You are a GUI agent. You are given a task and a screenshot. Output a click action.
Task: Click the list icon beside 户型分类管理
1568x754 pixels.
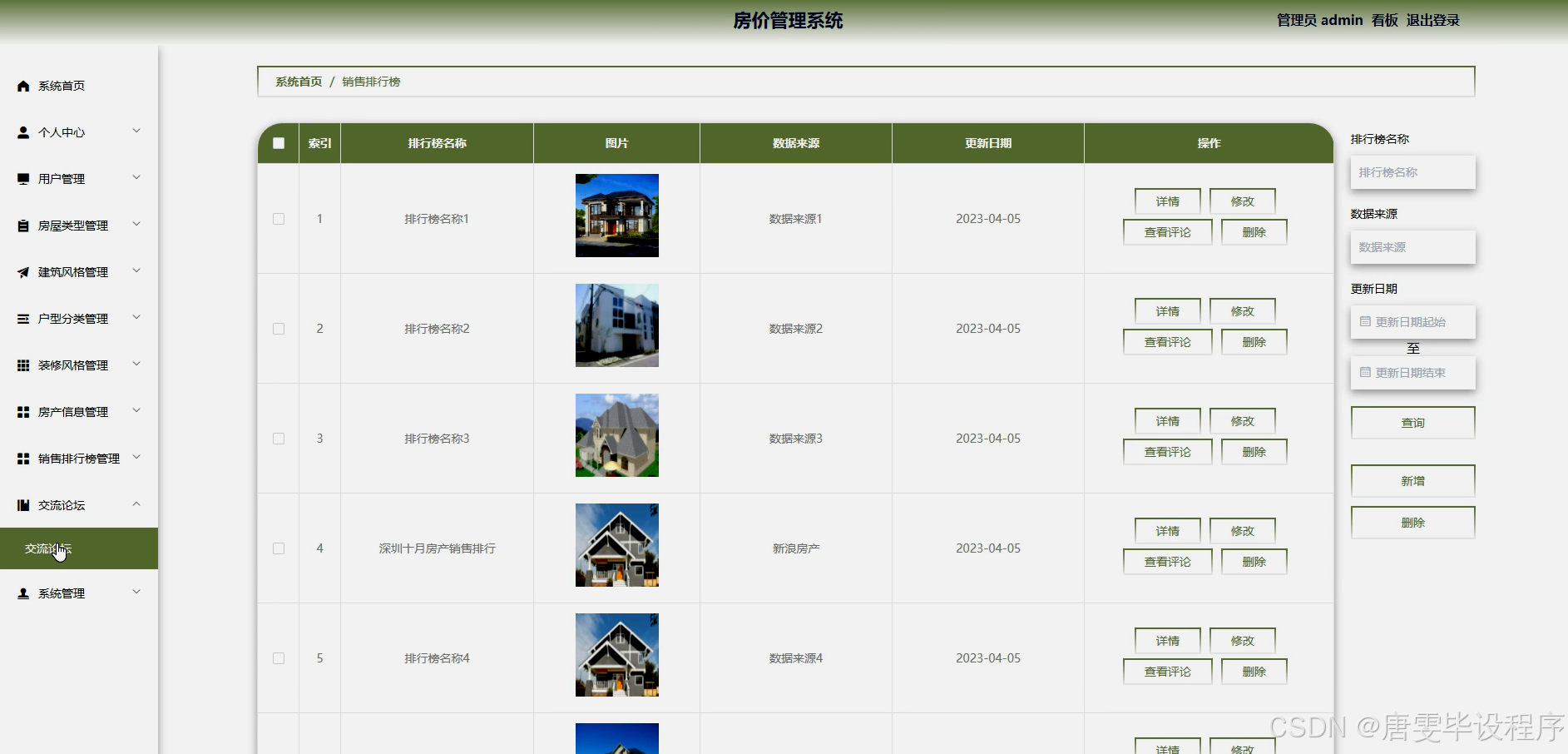pyautogui.click(x=23, y=319)
